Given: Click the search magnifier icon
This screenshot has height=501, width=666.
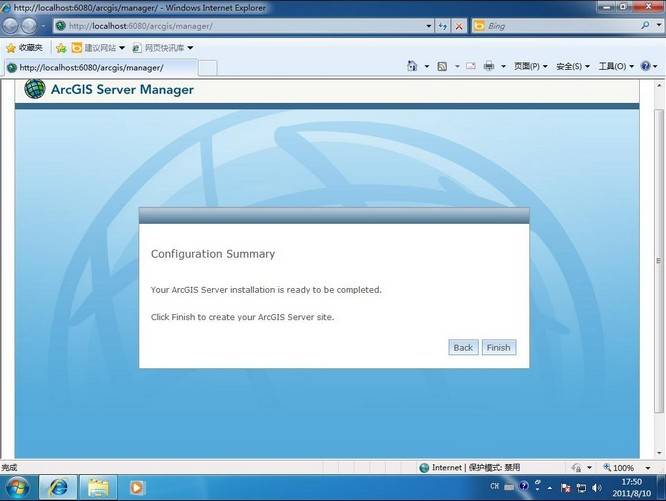Looking at the screenshot, I should click(645, 26).
